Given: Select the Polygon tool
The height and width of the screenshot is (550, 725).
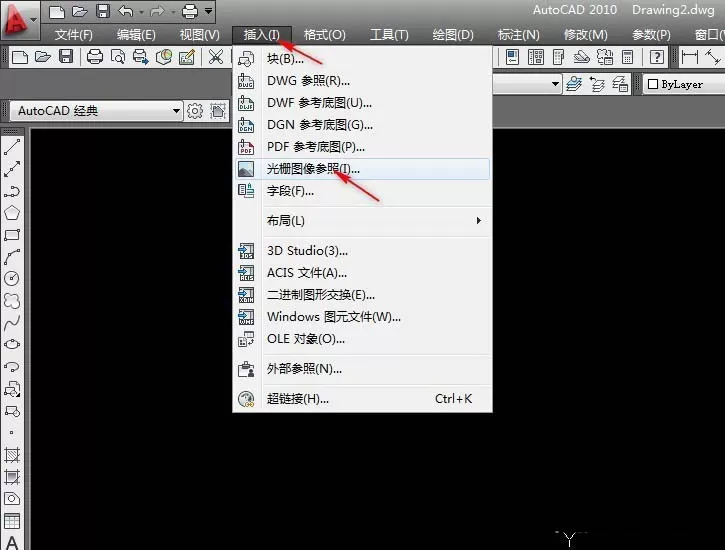Looking at the screenshot, I should click(x=12, y=213).
